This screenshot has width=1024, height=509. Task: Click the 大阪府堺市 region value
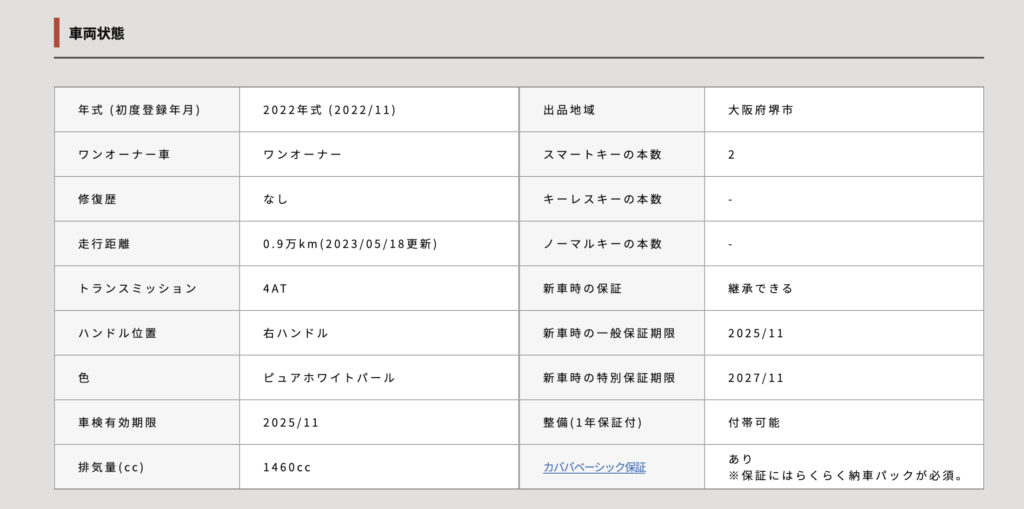click(762, 110)
